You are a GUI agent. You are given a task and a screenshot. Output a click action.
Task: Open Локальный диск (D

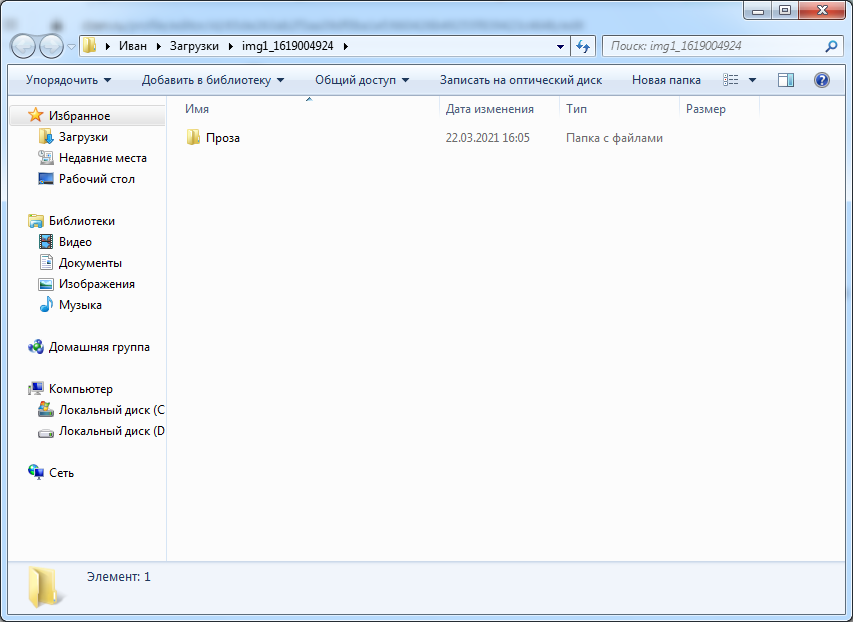pos(112,431)
